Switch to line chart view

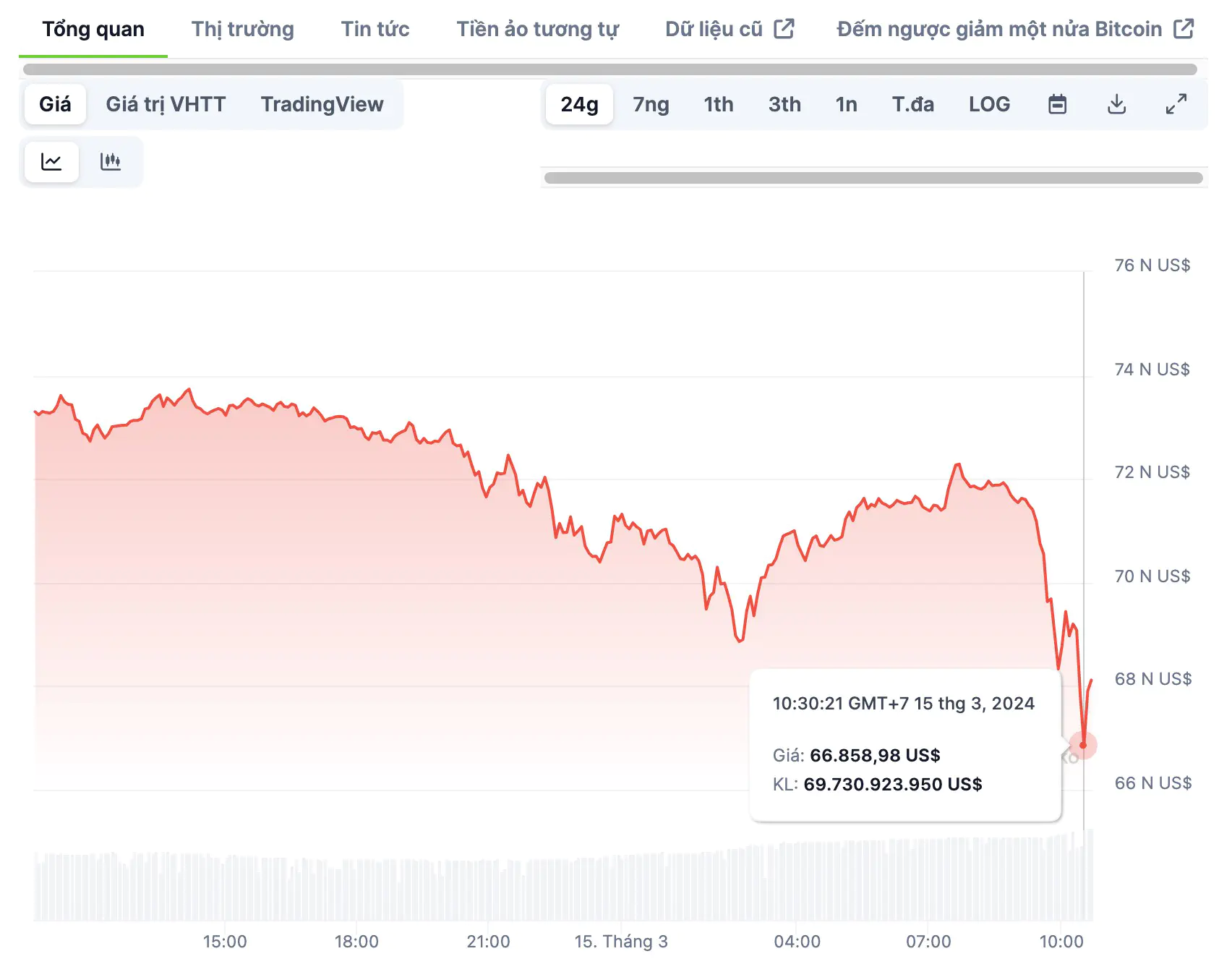(51, 161)
